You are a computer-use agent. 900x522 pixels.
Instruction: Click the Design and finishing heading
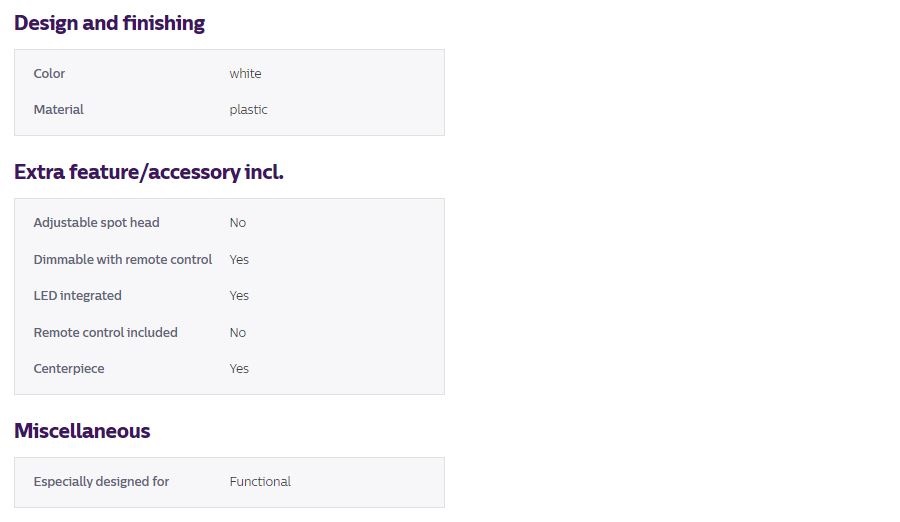click(109, 24)
